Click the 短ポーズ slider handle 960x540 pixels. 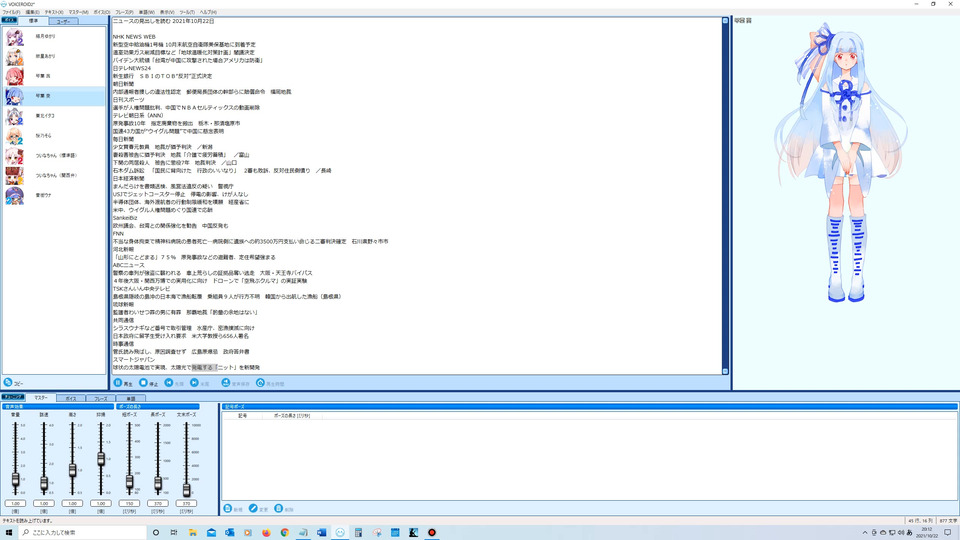(129, 482)
